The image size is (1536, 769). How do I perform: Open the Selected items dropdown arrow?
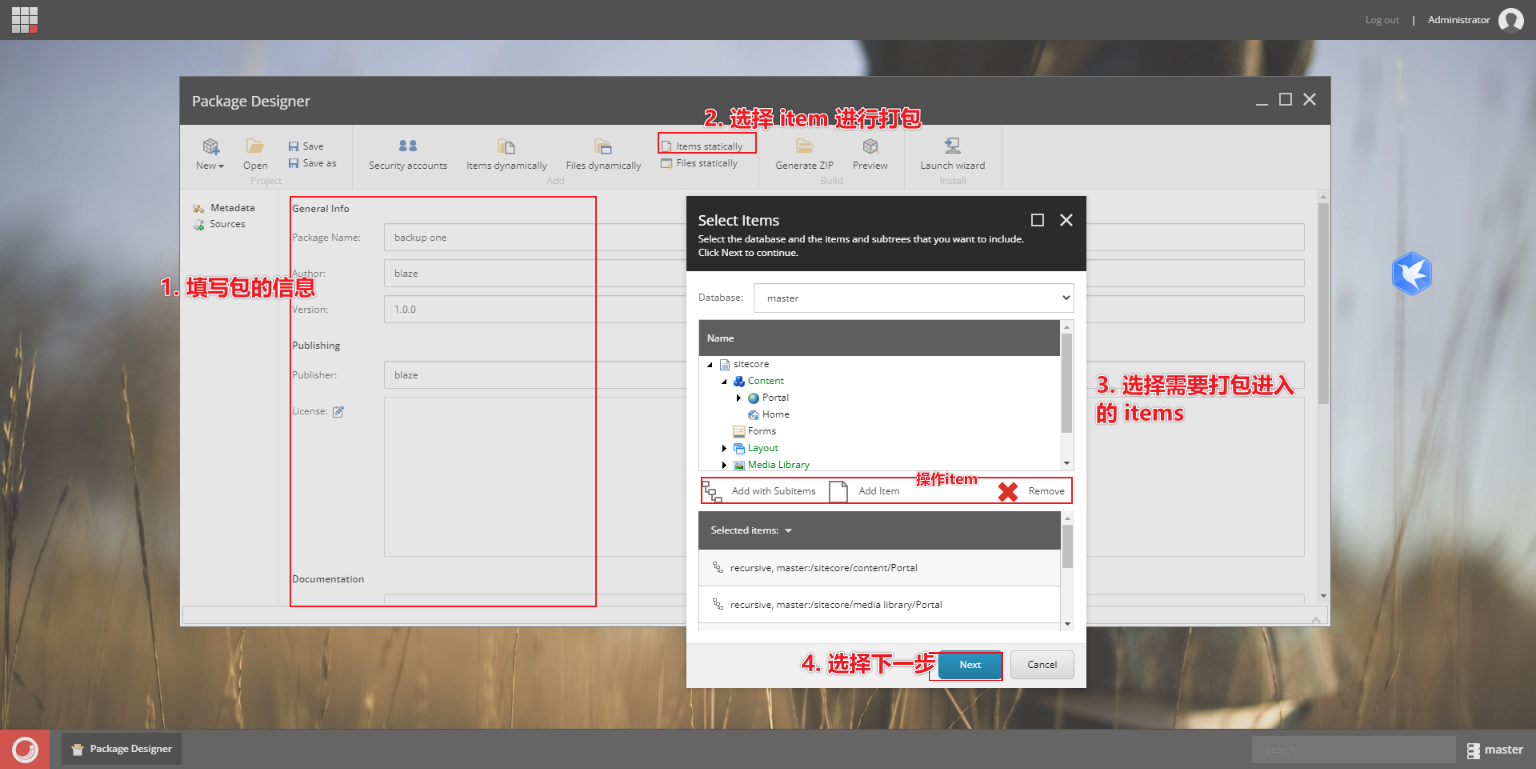coord(788,531)
